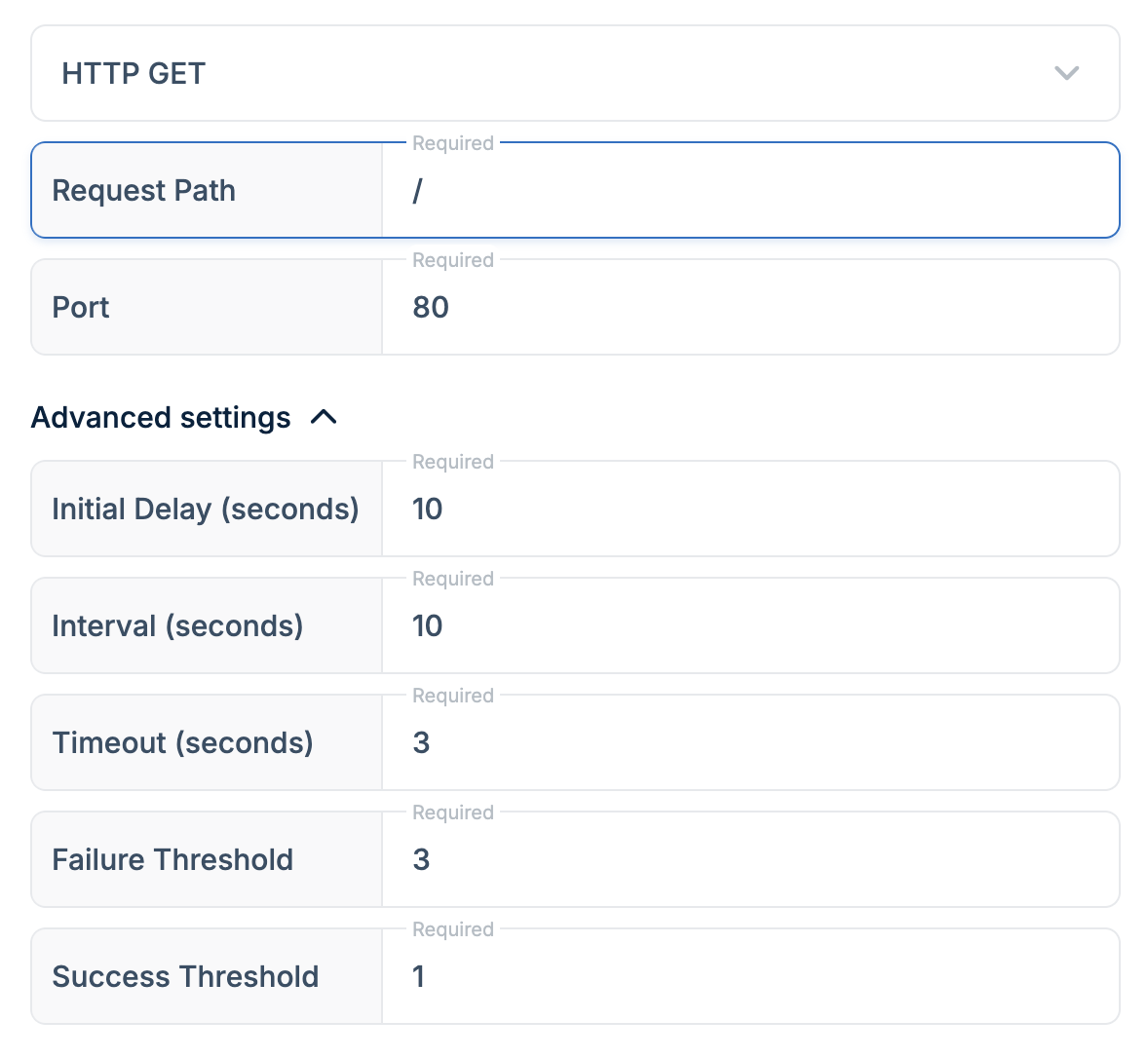Click the Initial Delay (seconds) label
Image resolution: width=1148 pixels, height=1058 pixels.
[x=206, y=510]
